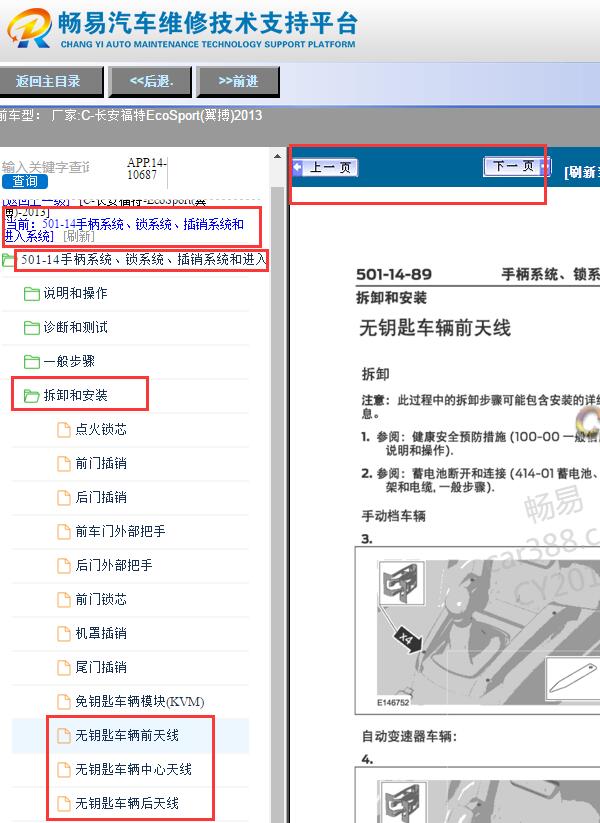
Task: Click the page icon beside 前车门外部把手
Action: coord(64,532)
